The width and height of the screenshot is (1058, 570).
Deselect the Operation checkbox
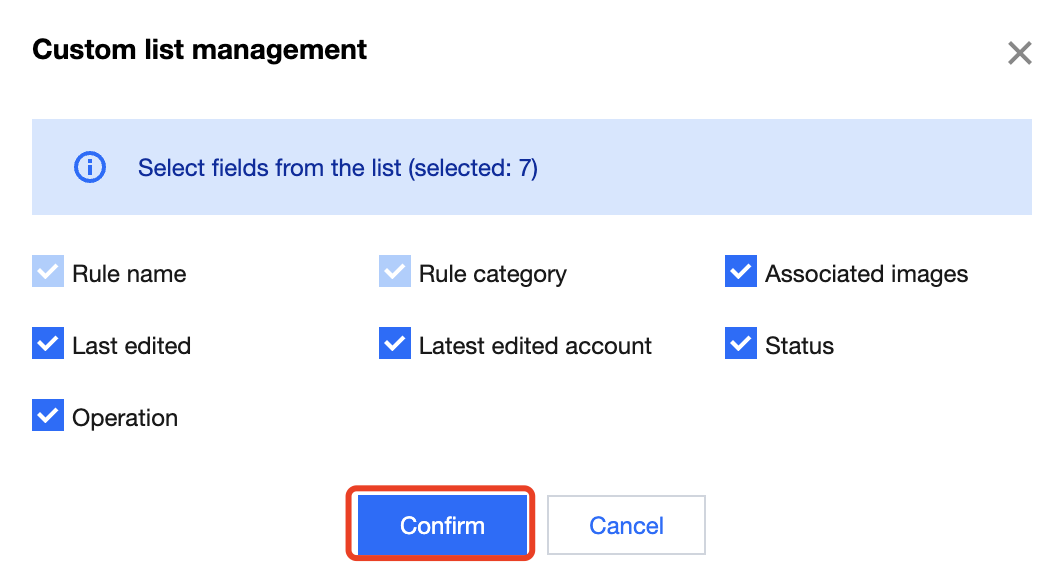point(48,417)
